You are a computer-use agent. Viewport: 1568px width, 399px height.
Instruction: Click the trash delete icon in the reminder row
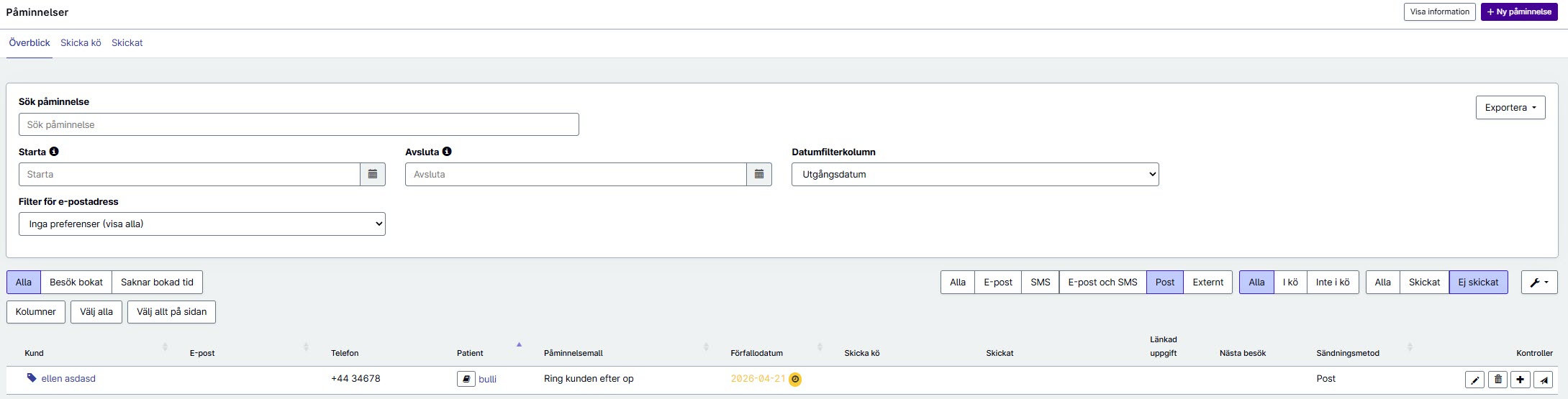pos(1497,380)
